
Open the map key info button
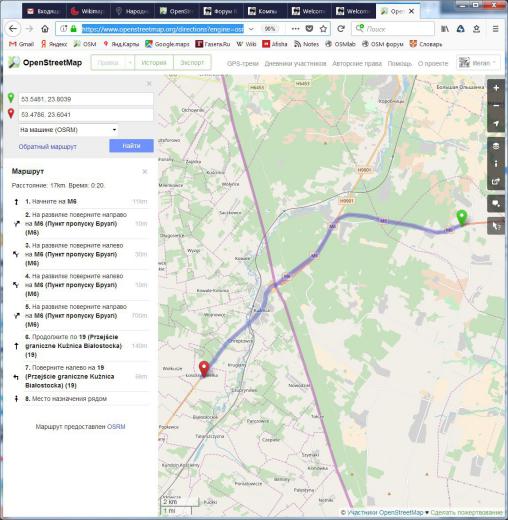click(x=496, y=164)
